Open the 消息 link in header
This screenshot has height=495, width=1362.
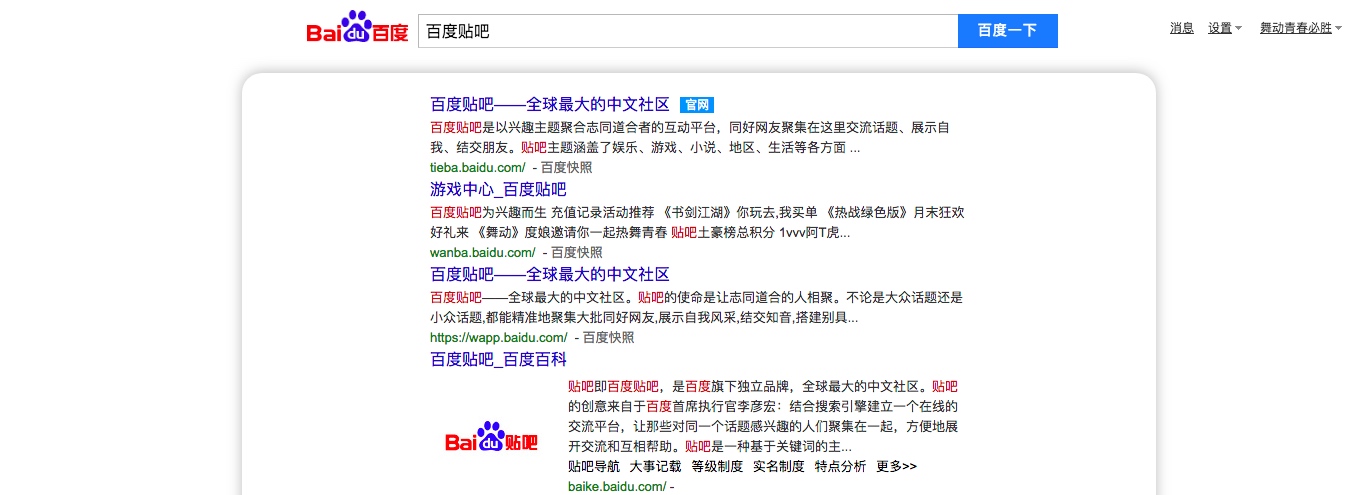1182,28
